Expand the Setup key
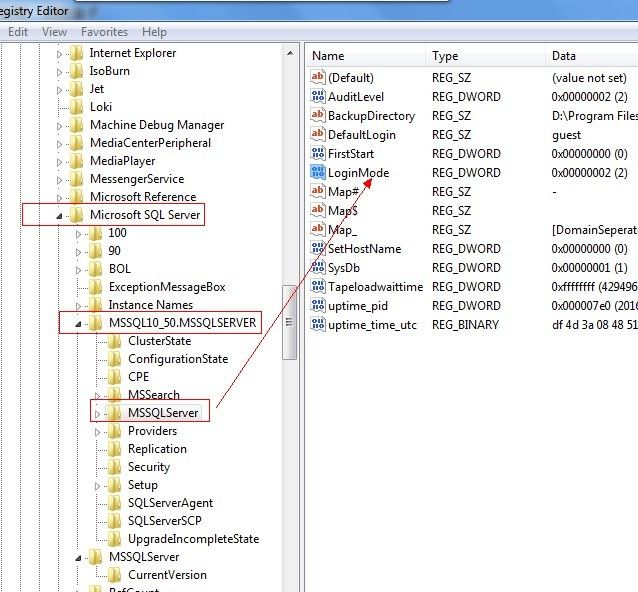 (97, 486)
